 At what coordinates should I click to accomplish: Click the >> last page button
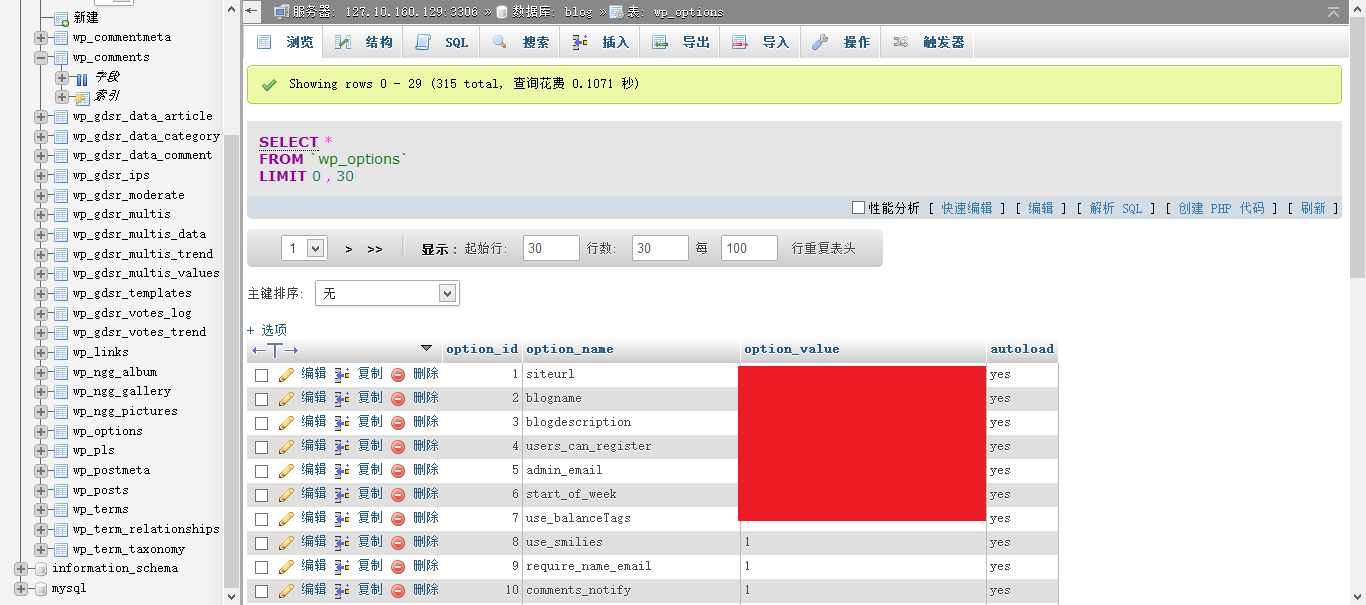coord(375,249)
